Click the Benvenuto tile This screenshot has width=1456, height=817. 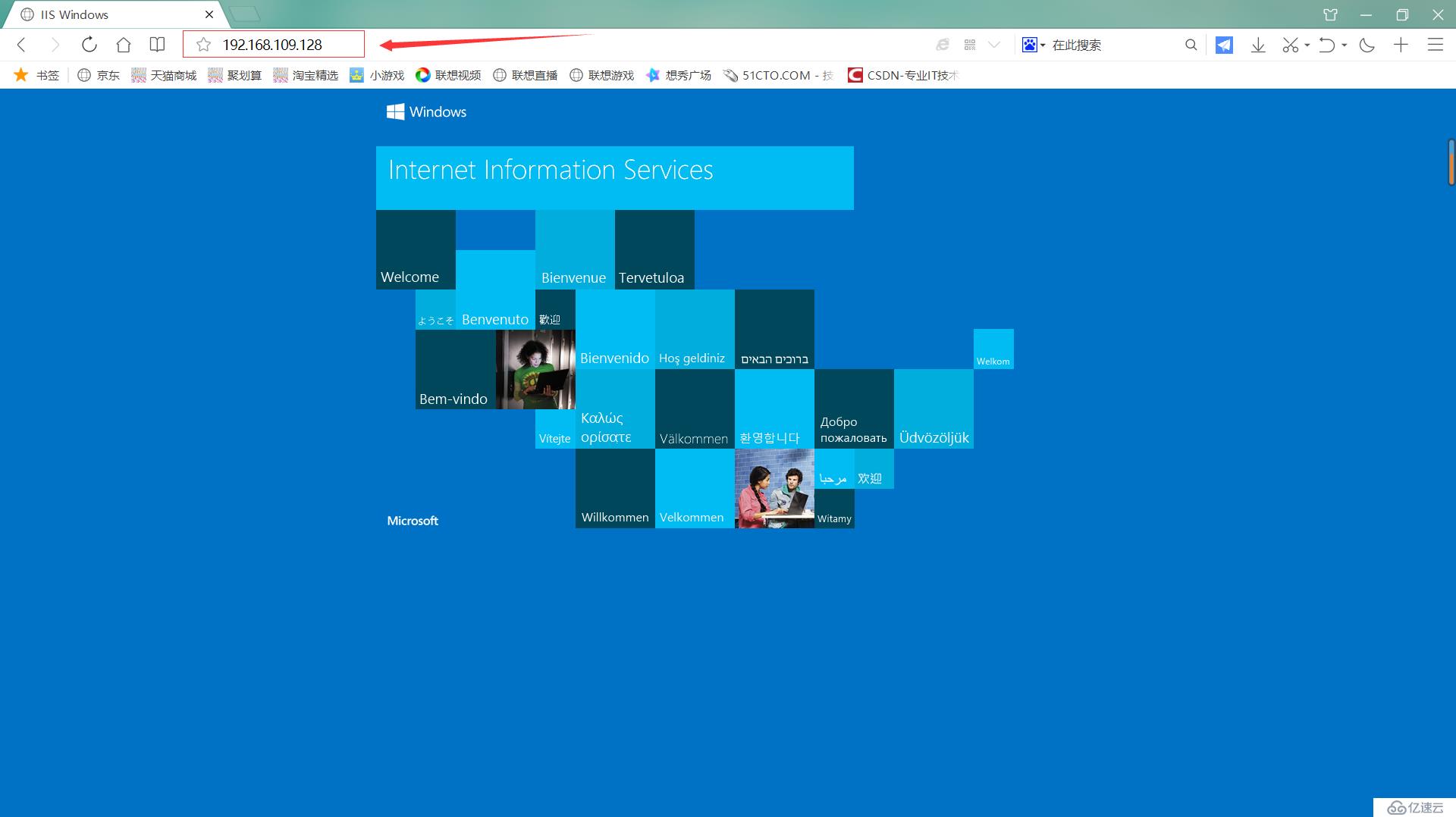(x=495, y=290)
